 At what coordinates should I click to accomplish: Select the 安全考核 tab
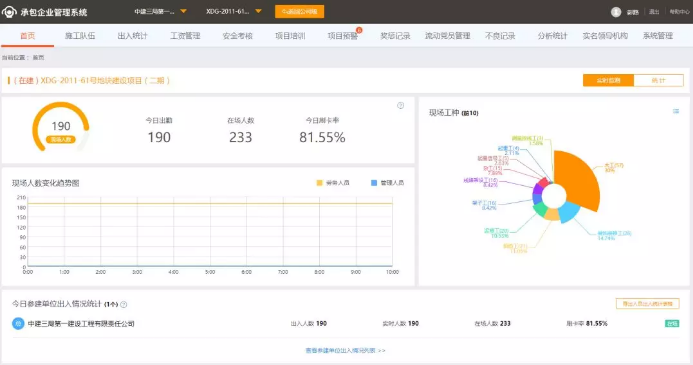pyautogui.click(x=237, y=36)
